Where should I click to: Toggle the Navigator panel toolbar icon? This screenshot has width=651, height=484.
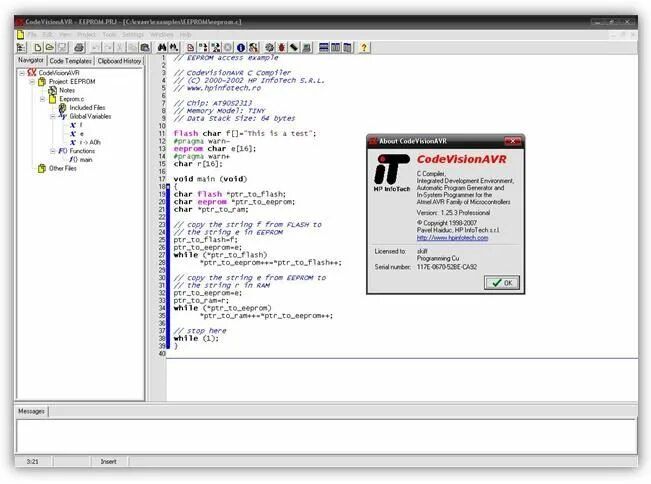[x=21, y=48]
